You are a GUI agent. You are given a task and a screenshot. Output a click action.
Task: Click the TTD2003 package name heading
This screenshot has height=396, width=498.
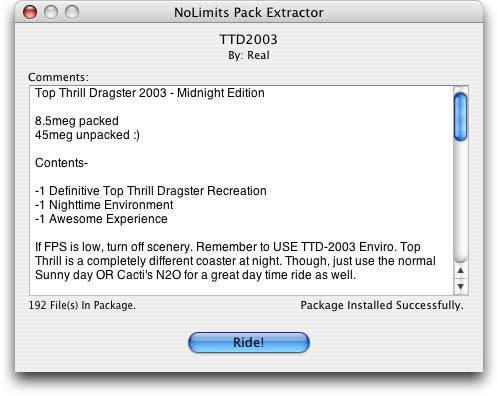pyautogui.click(x=249, y=39)
